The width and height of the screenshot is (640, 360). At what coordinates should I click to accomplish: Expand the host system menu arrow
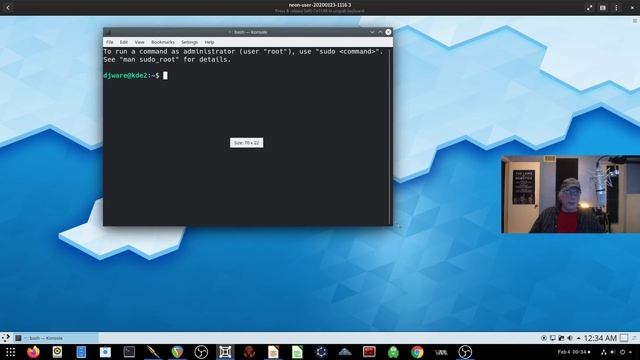click(631, 352)
